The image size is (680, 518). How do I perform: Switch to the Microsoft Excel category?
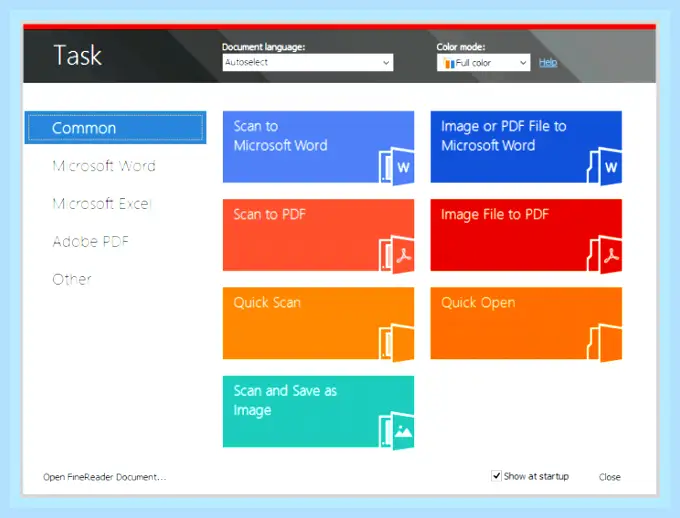102,203
